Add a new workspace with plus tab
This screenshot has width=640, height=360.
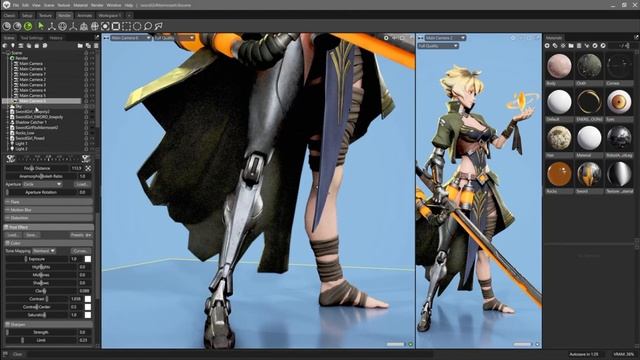click(129, 16)
